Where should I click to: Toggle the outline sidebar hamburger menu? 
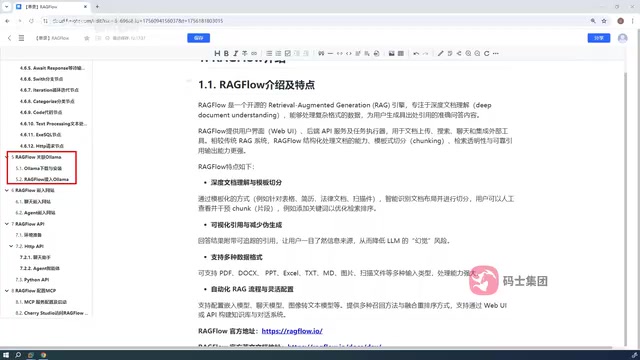point(21,38)
